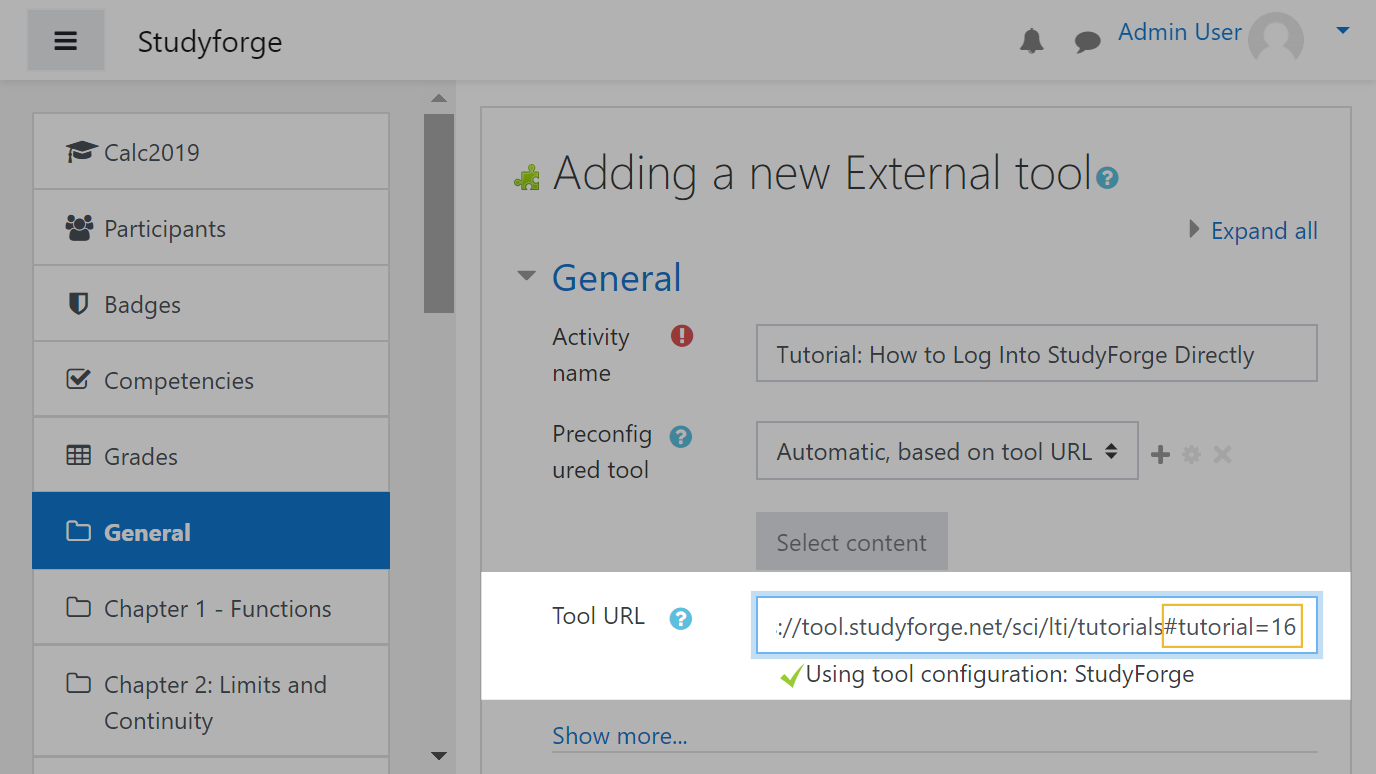Click the Tool URL help icon
Viewport: 1376px width, 774px height.
(x=682, y=618)
